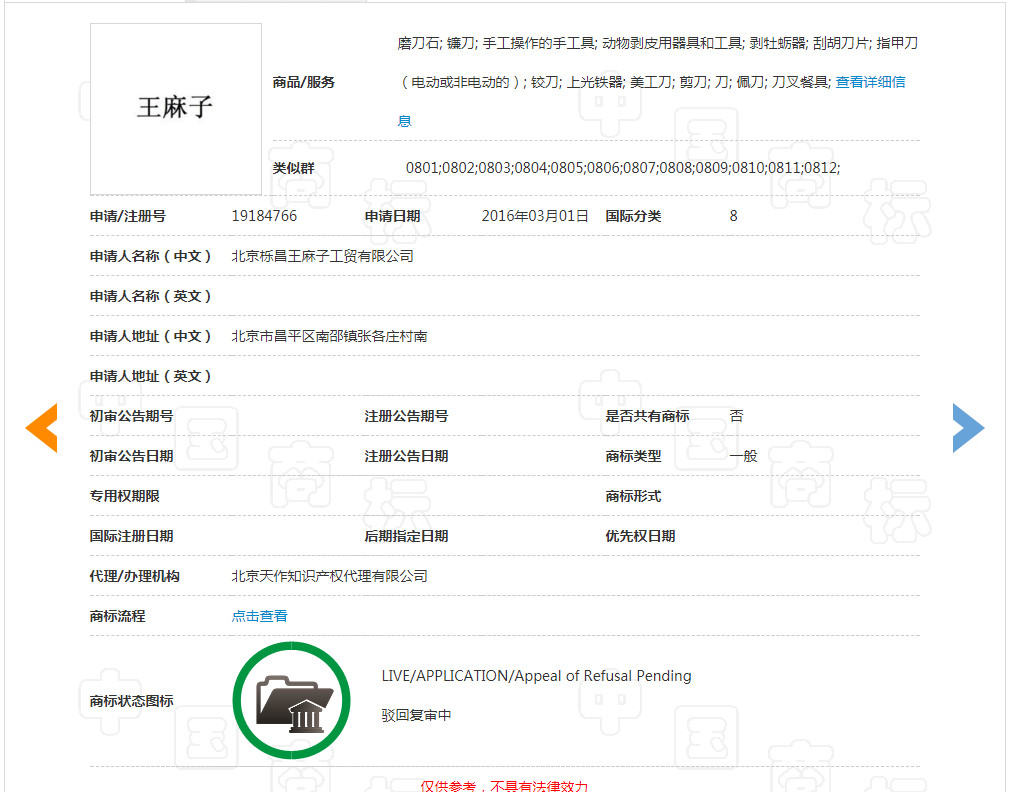Select application date 2016年03月01日

coord(535,216)
